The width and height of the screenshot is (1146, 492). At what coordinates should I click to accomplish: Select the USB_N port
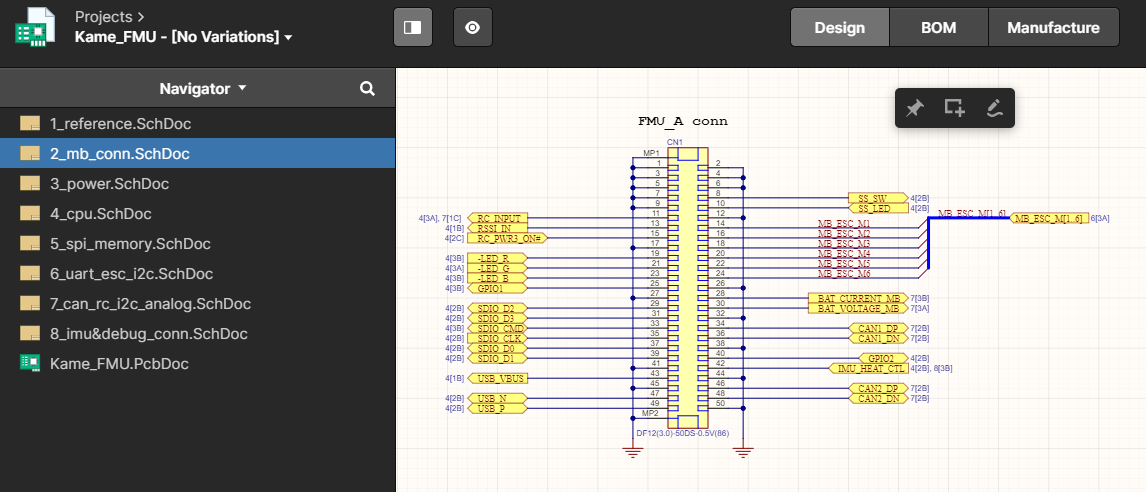pos(496,398)
